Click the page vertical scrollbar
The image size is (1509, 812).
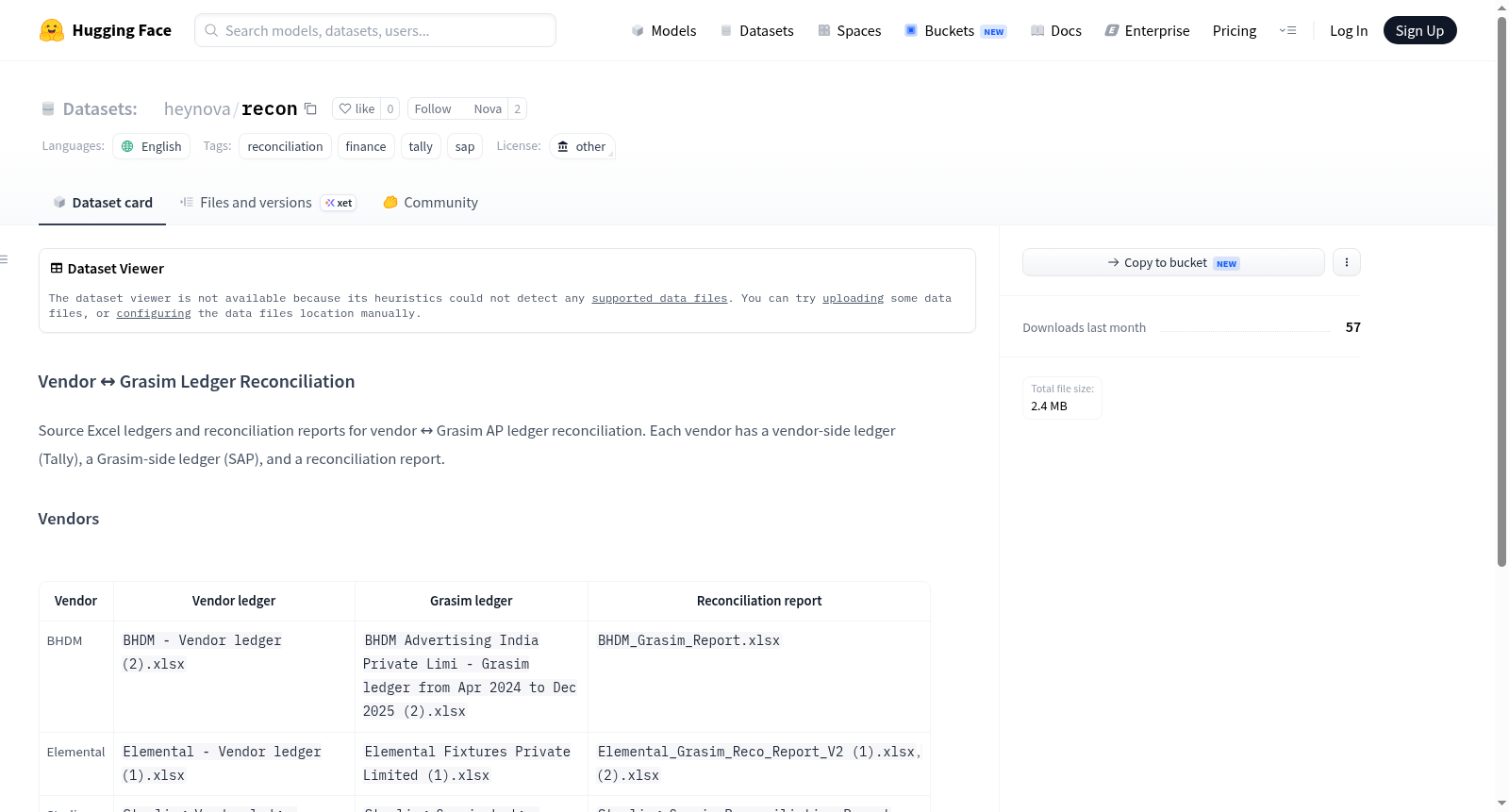click(x=1501, y=290)
